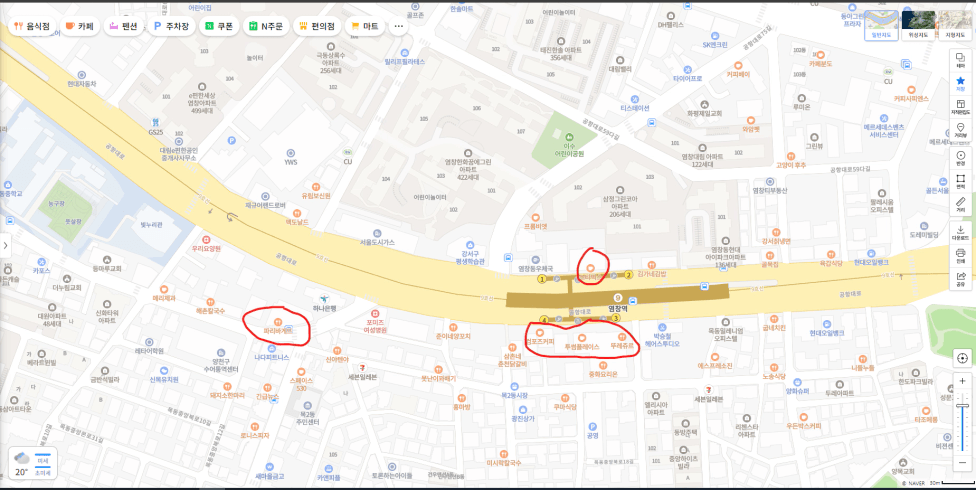The width and height of the screenshot is (976, 490).
Task: Expand the collapsed left side panel
Action: click(6, 245)
